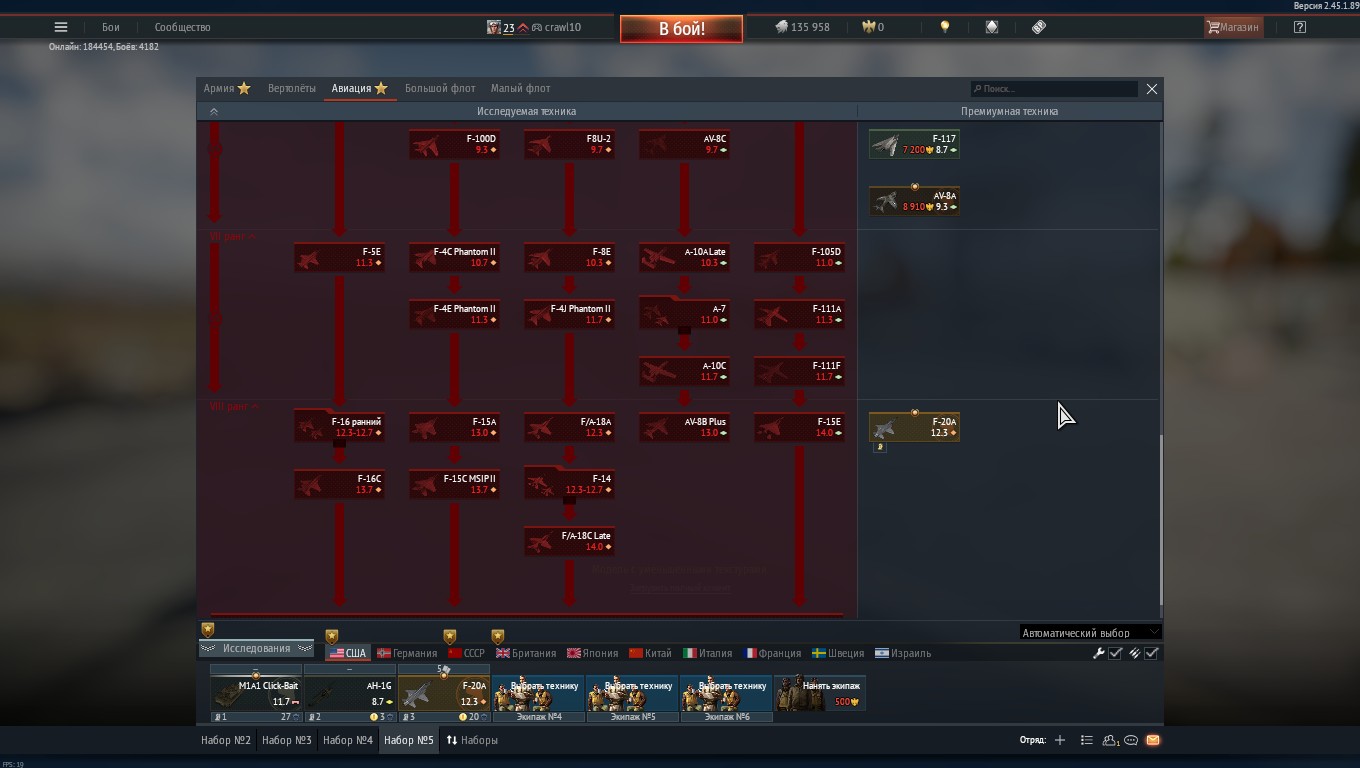Select Британия nation
Viewport: 1360px width, 768px height.
click(x=526, y=653)
